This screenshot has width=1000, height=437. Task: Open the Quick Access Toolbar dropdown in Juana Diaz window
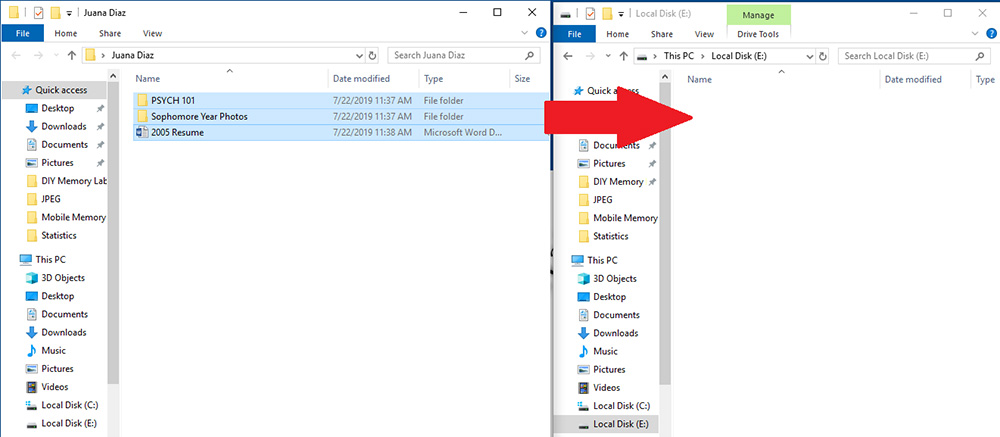pyautogui.click(x=71, y=13)
